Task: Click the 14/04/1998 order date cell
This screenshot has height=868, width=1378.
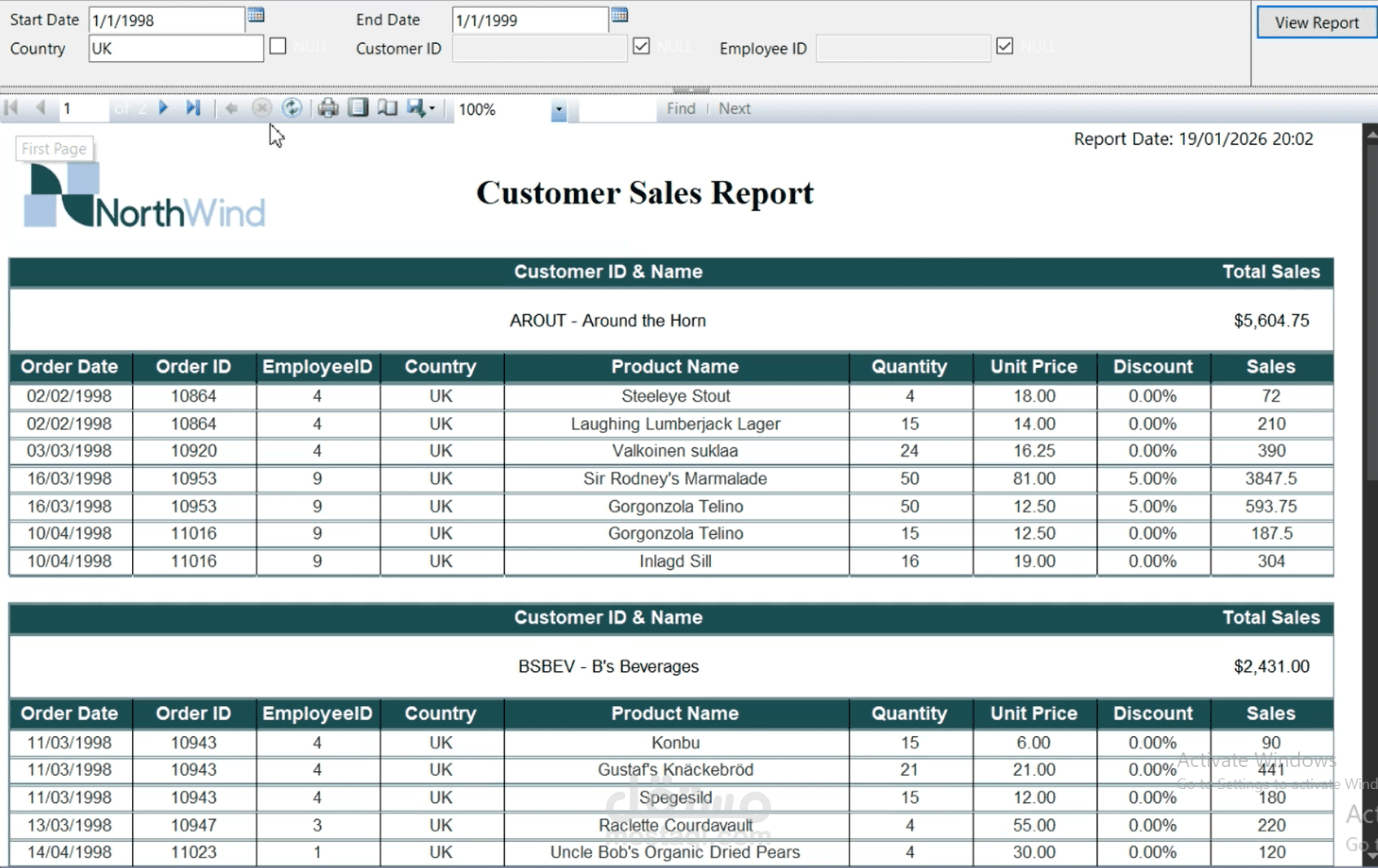Action: tap(70, 852)
